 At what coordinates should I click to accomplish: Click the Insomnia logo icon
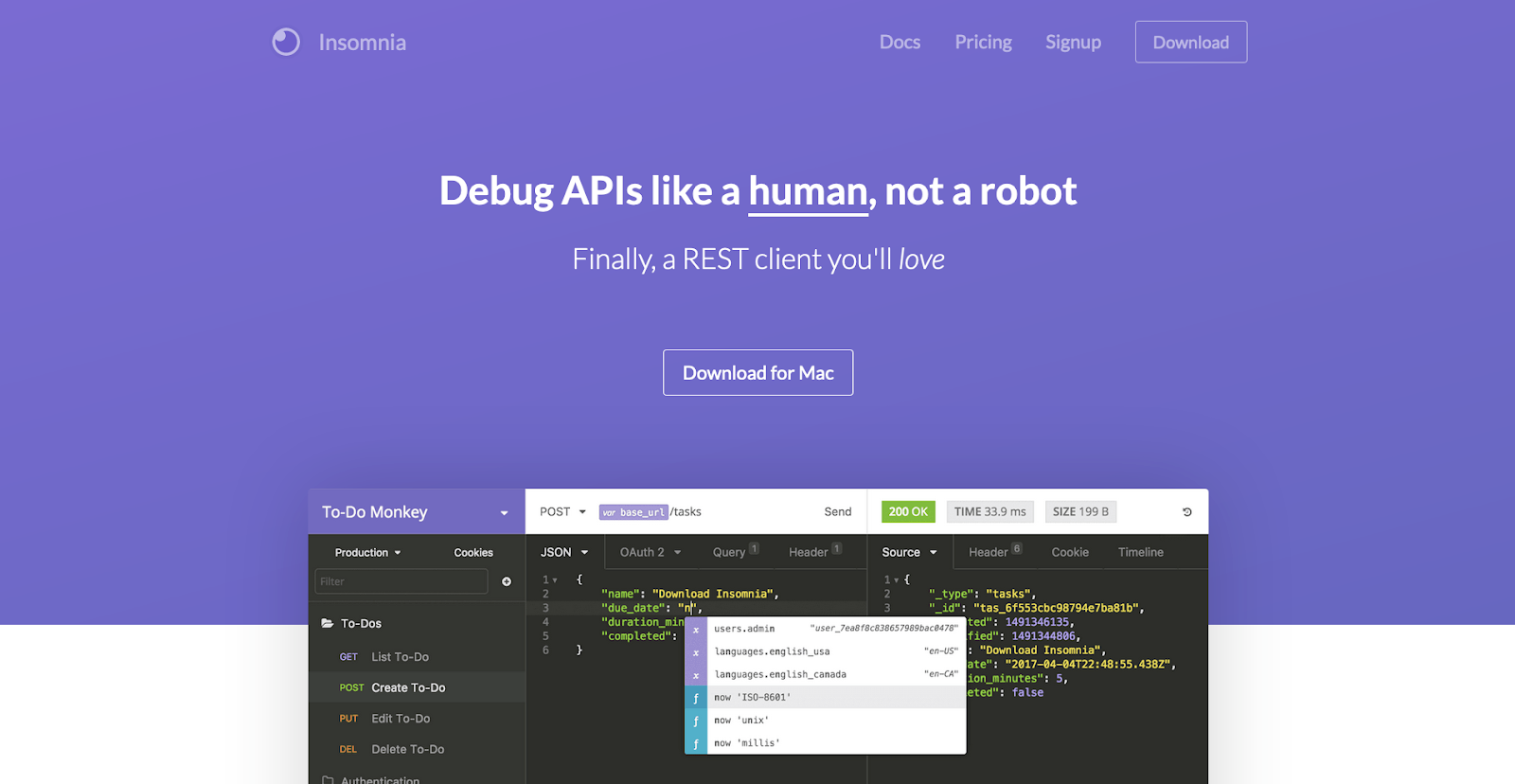(x=286, y=42)
